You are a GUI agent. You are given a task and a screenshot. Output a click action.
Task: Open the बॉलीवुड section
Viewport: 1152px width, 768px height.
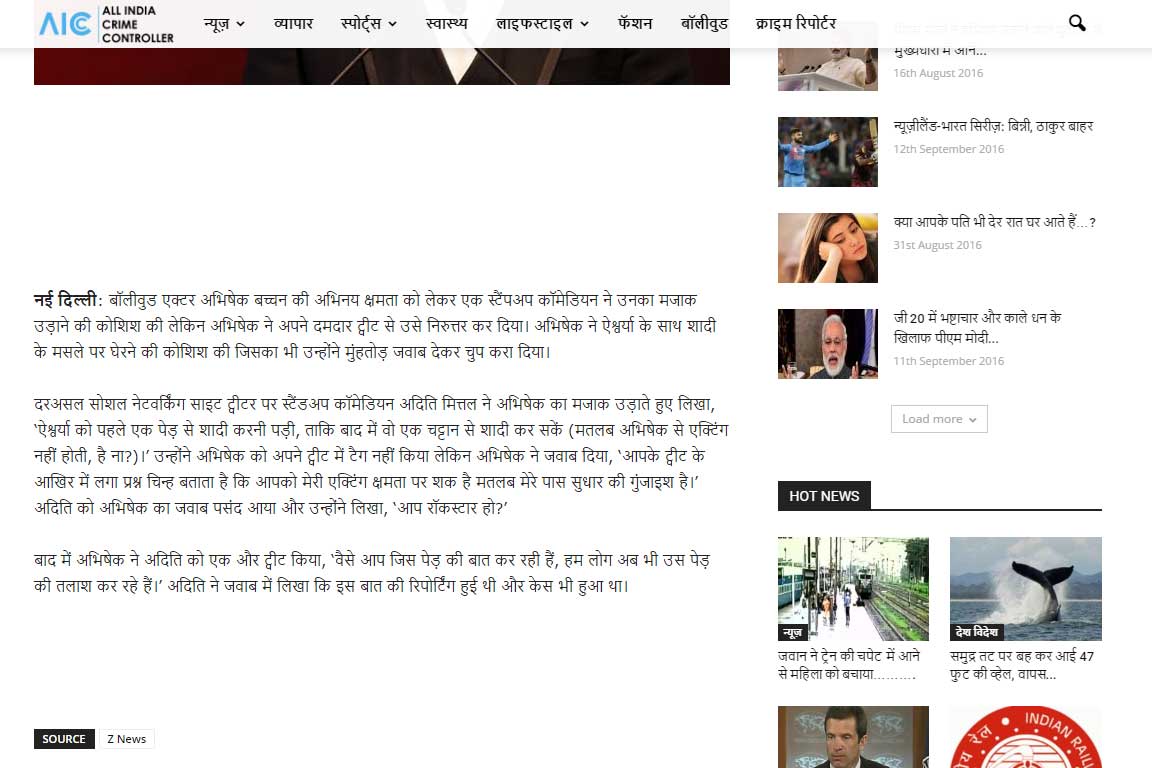coord(704,23)
